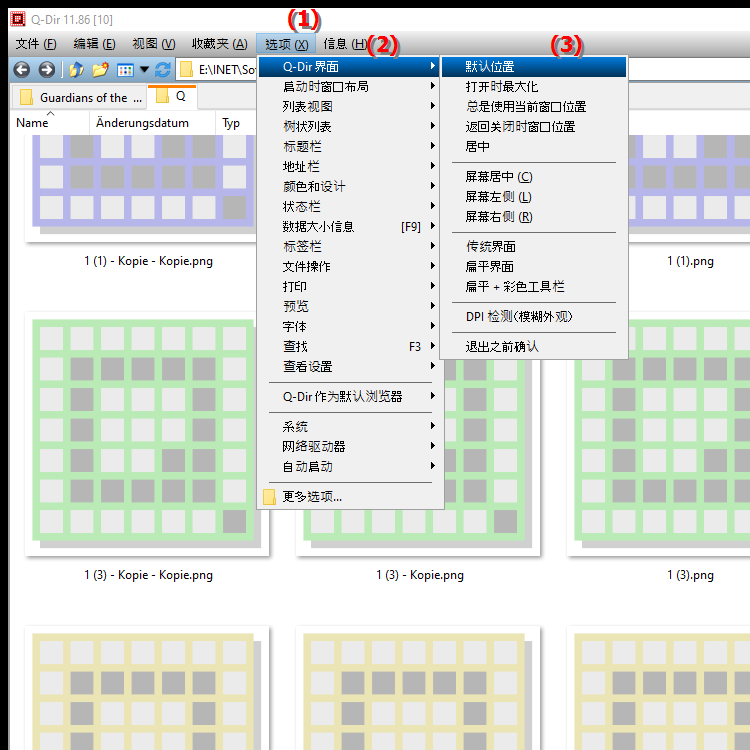This screenshot has height=750, width=750.
Task: Select the 传统界面 style
Action: click(534, 247)
